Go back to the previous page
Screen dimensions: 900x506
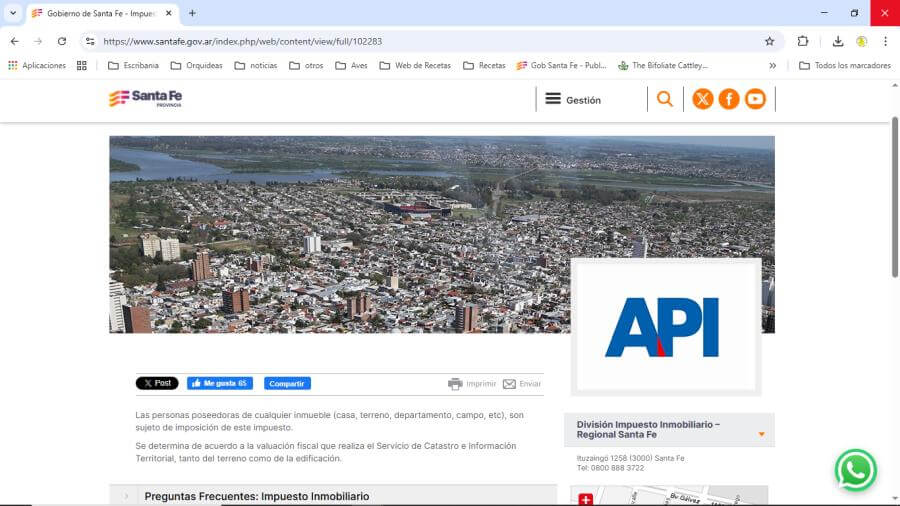coord(14,41)
